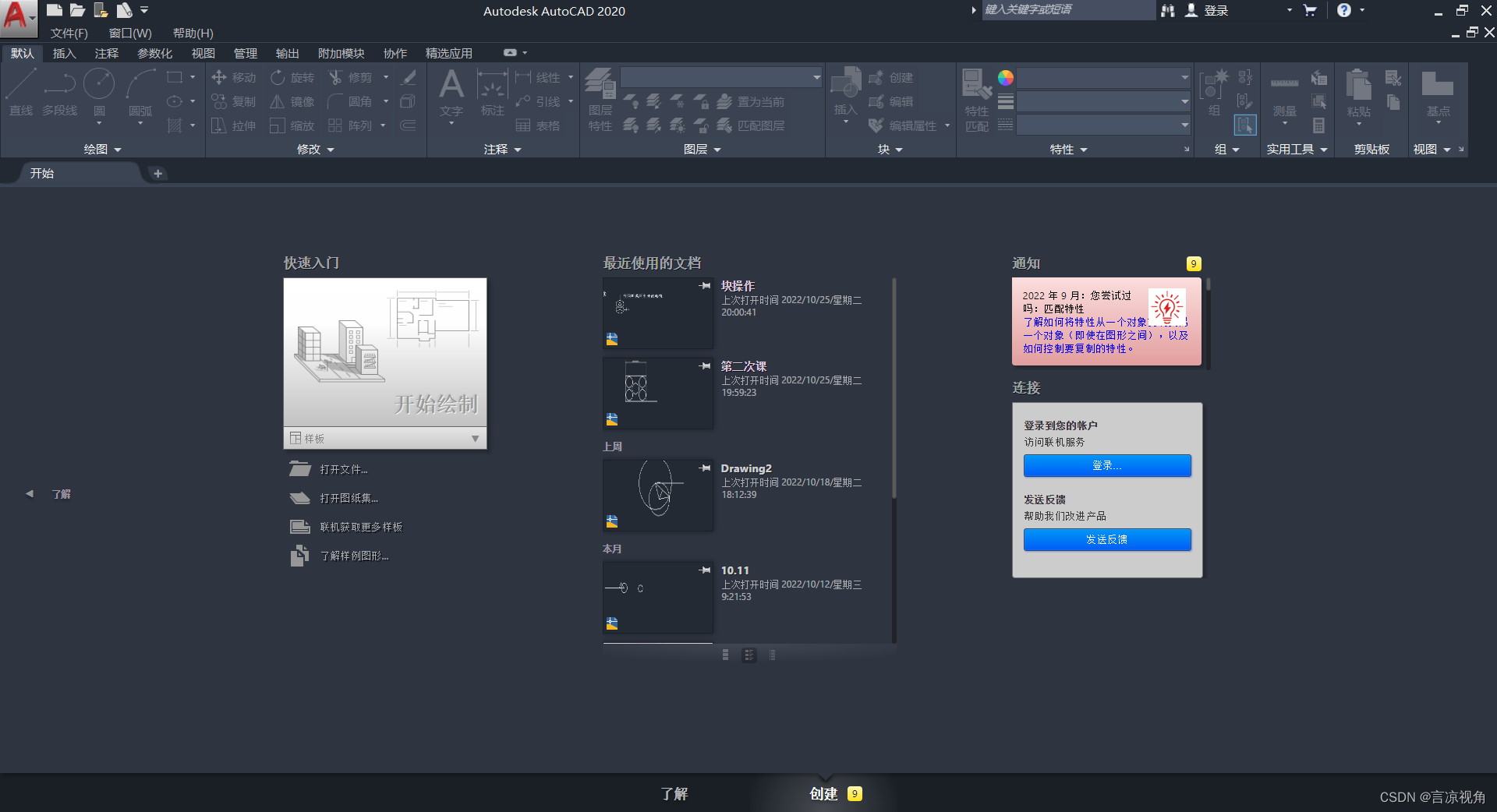This screenshot has height=812, width=1497.
Task: Open Layer Properties (图层特性)
Action: pos(600,100)
